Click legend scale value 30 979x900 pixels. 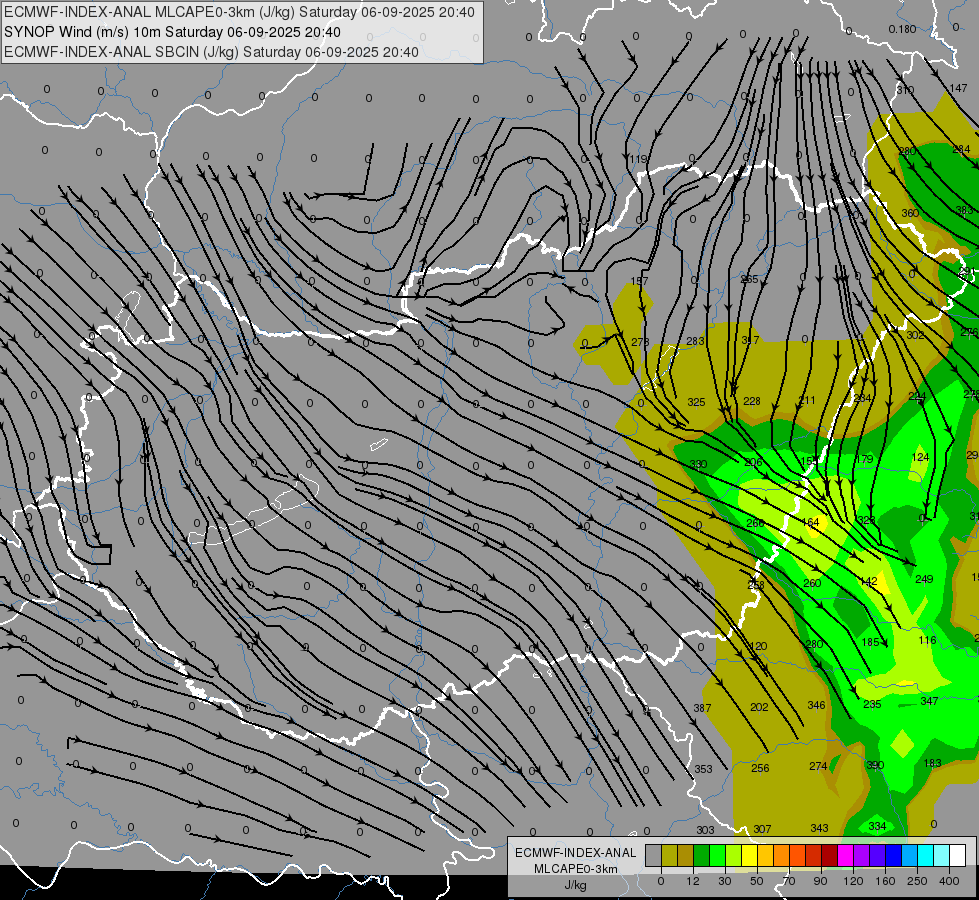pyautogui.click(x=725, y=881)
